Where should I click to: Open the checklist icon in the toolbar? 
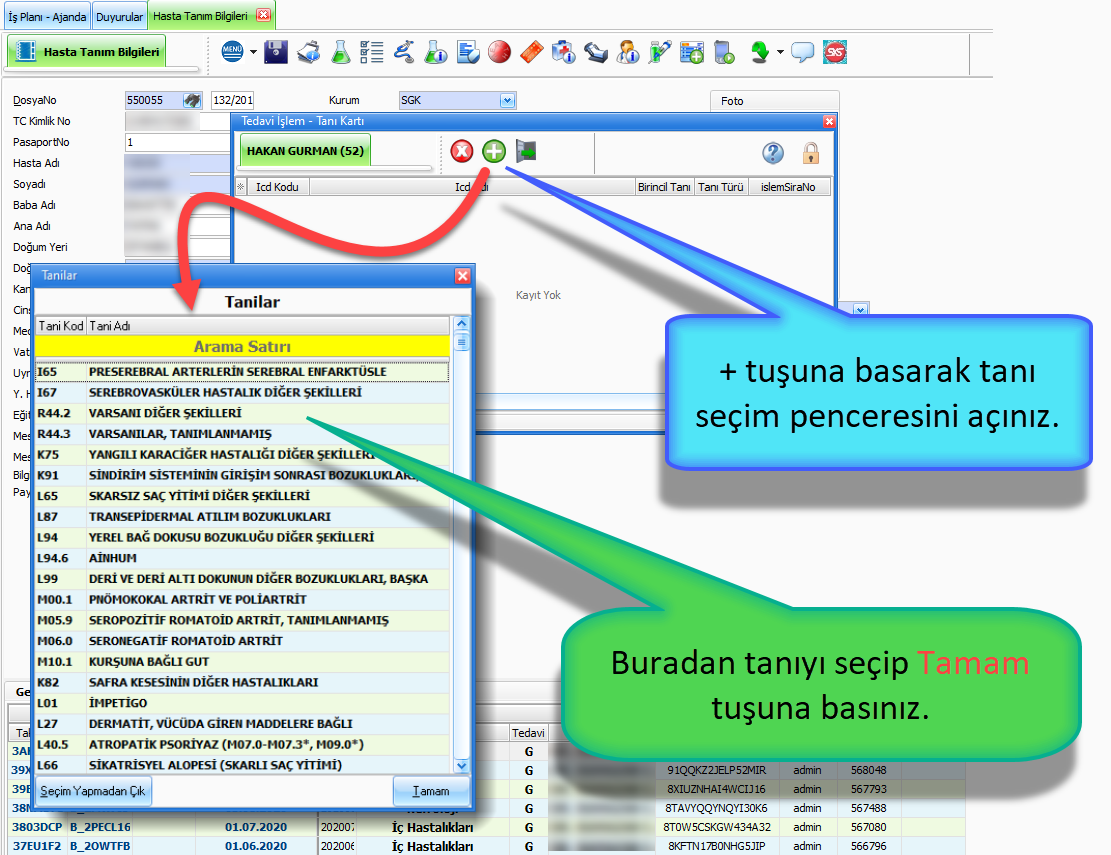tap(371, 52)
